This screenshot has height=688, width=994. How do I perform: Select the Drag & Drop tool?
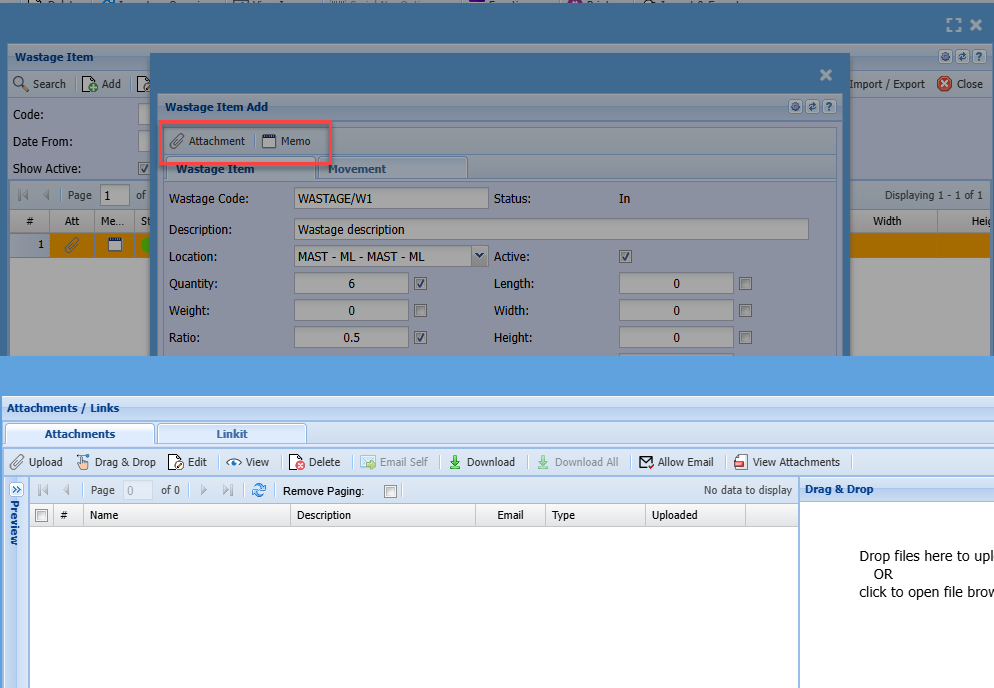[115, 462]
